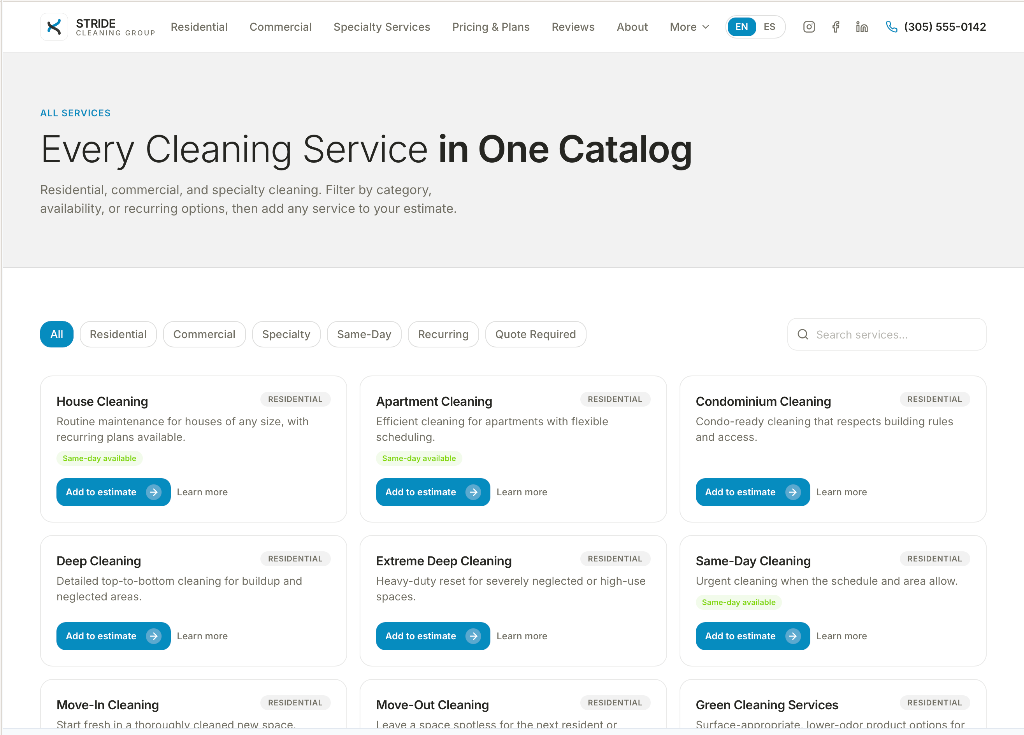This screenshot has height=735, width=1024.
Task: Add Condominium Cleaning to estimate
Action: (x=752, y=492)
